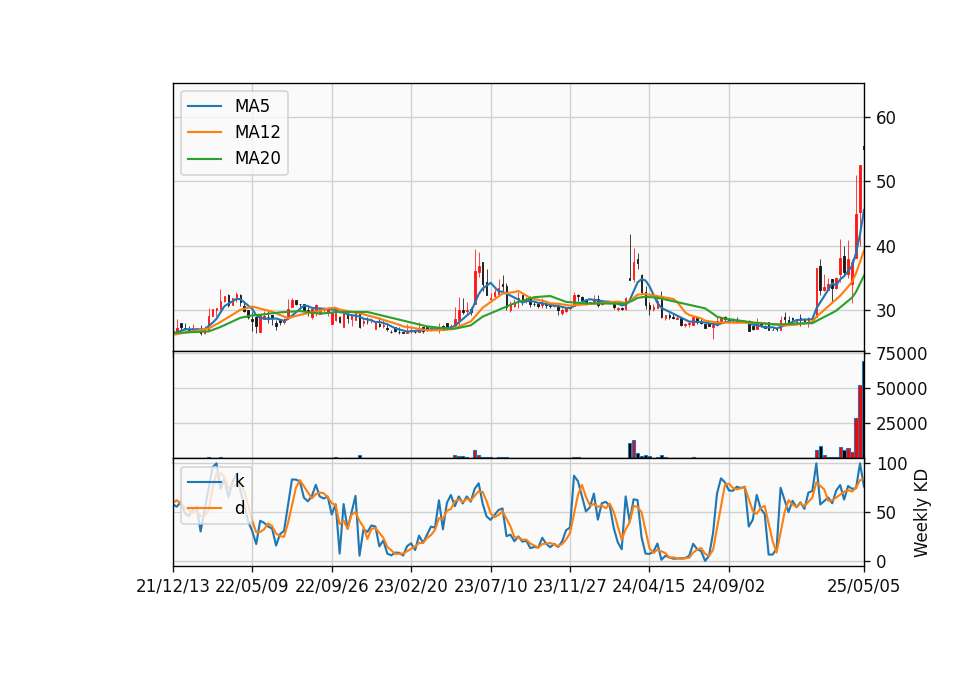
Task: Click the price axis value 50
Action: pos(886,182)
